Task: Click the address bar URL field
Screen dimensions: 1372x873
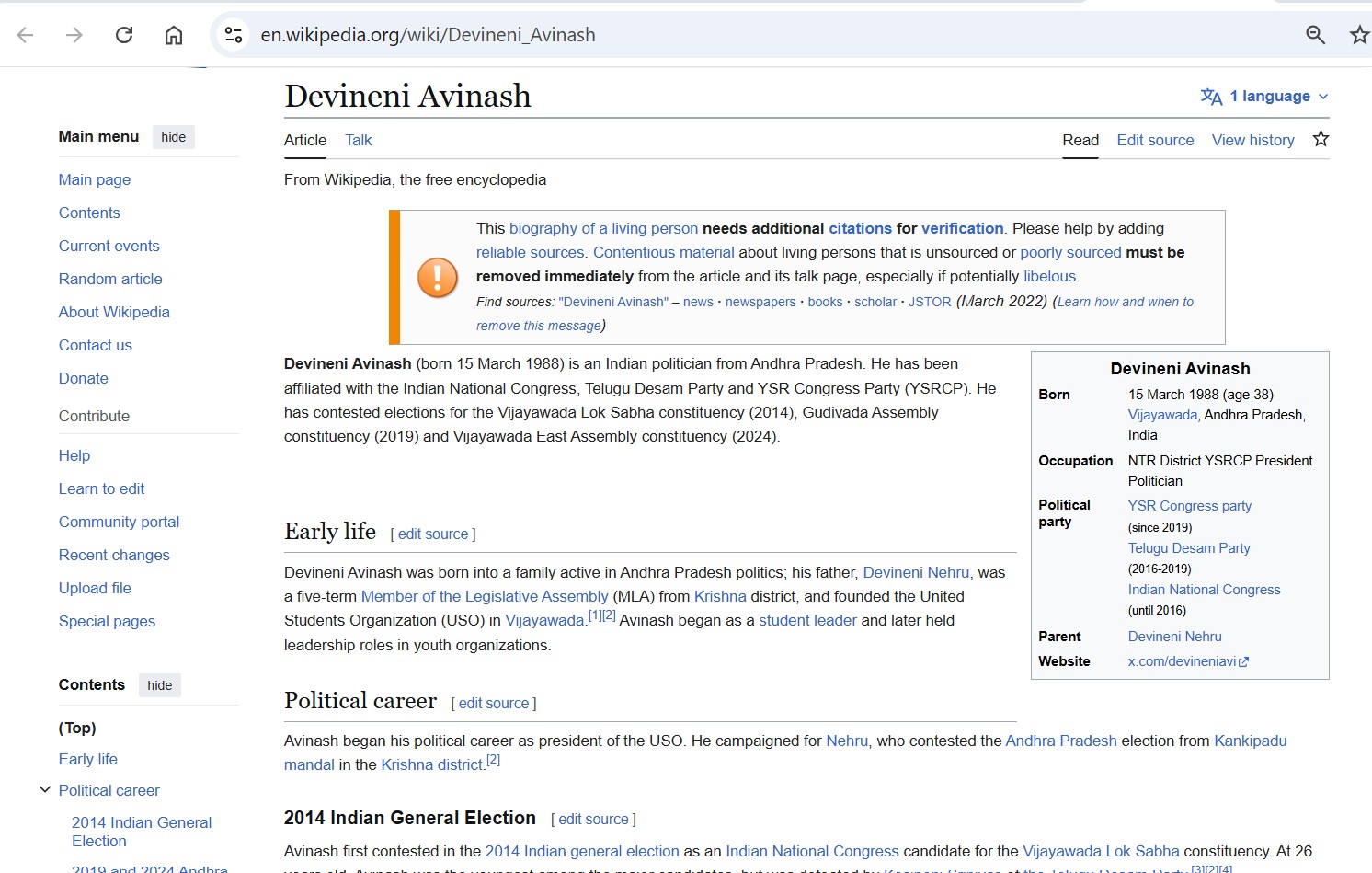Action: coord(772,35)
